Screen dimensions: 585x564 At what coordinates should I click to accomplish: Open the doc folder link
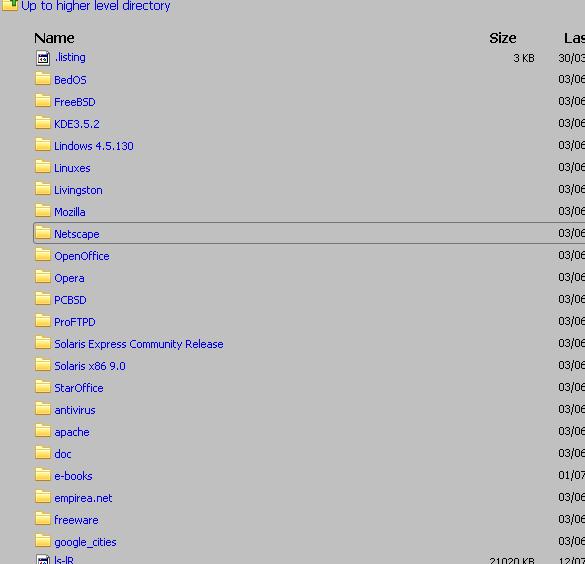[63, 454]
